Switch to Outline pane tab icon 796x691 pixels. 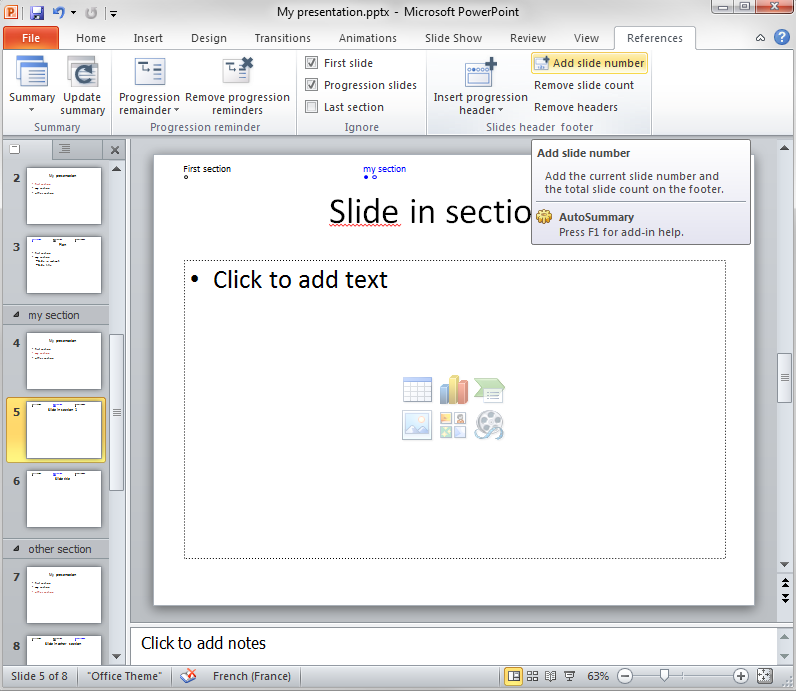coord(64,149)
